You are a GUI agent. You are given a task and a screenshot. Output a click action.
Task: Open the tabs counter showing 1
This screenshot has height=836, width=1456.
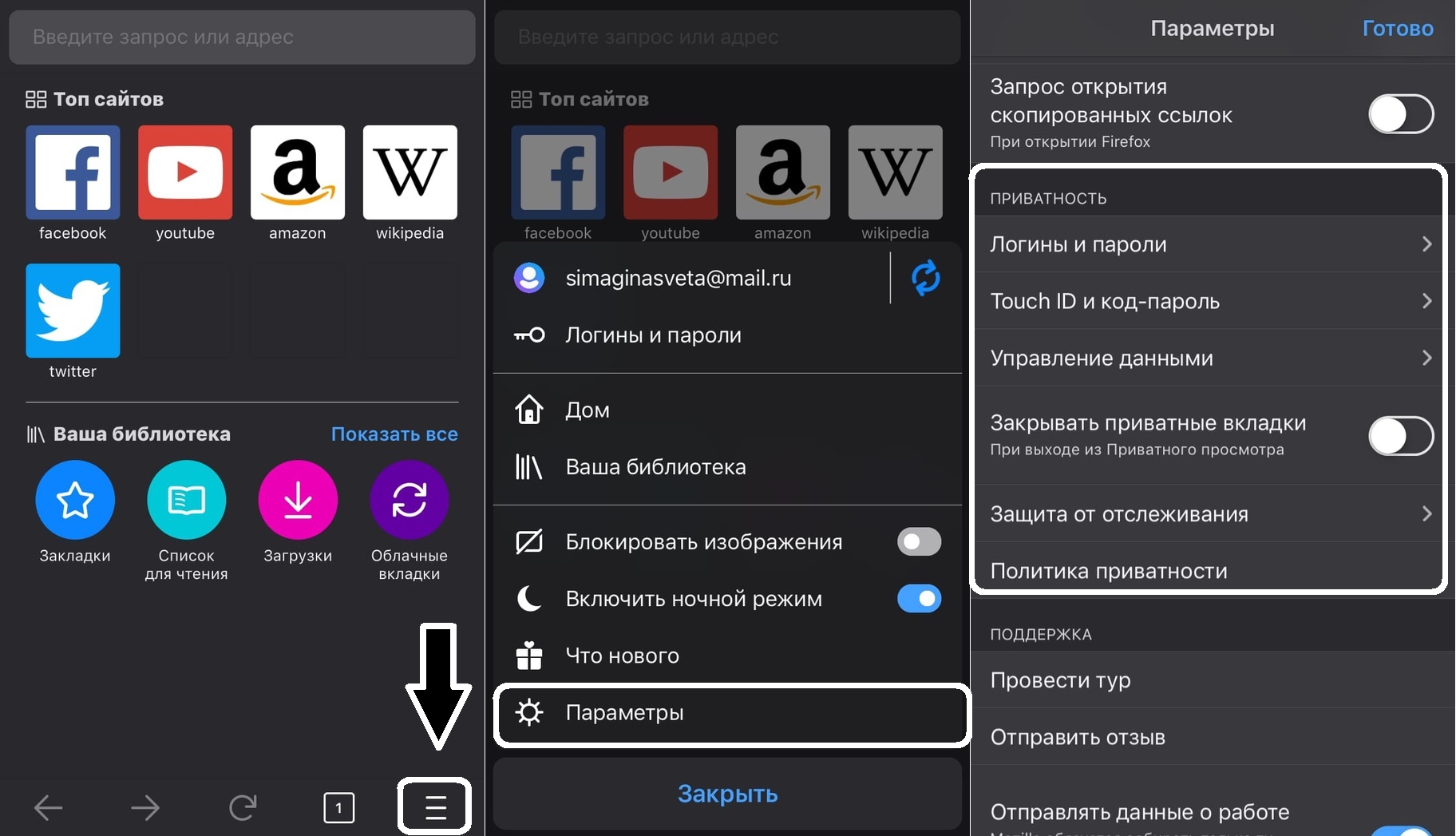click(339, 808)
